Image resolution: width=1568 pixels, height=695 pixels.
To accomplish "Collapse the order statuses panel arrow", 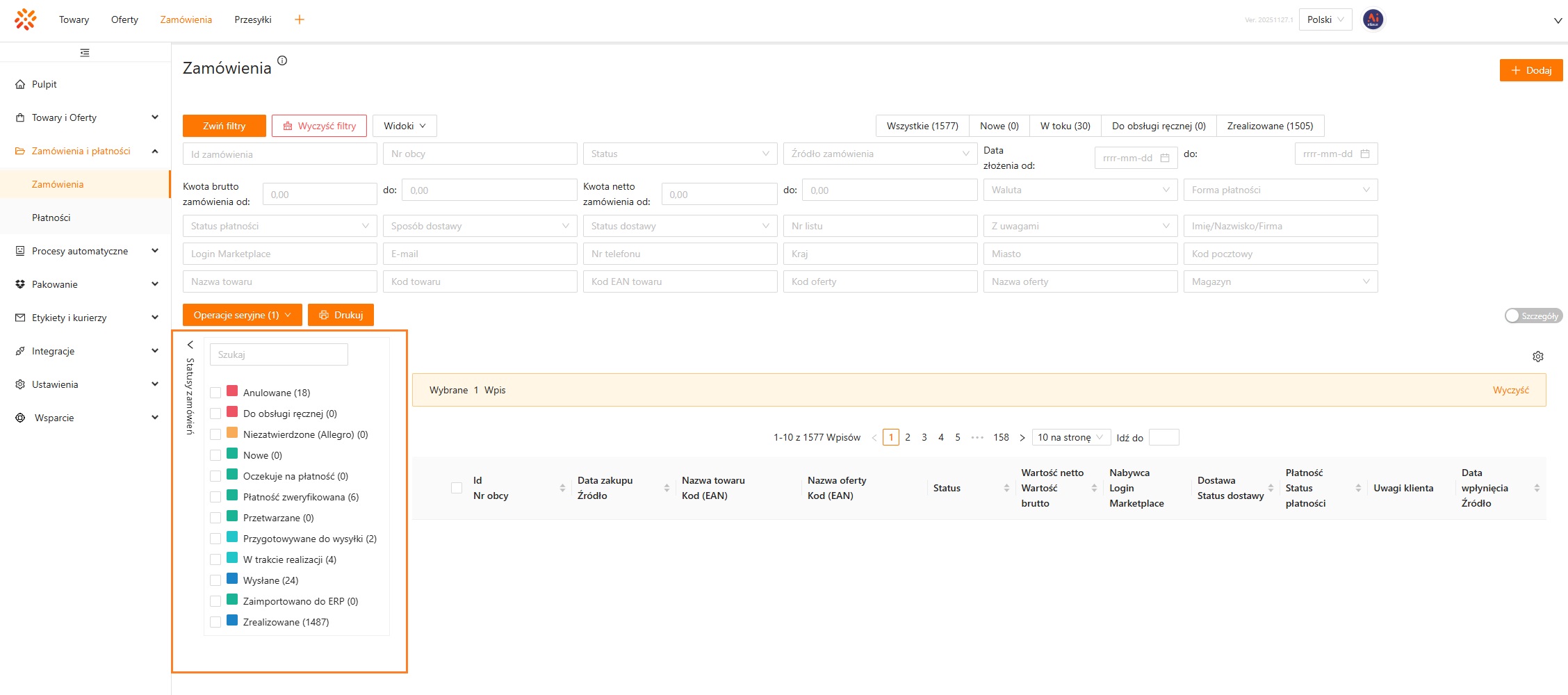I will tap(190, 345).
